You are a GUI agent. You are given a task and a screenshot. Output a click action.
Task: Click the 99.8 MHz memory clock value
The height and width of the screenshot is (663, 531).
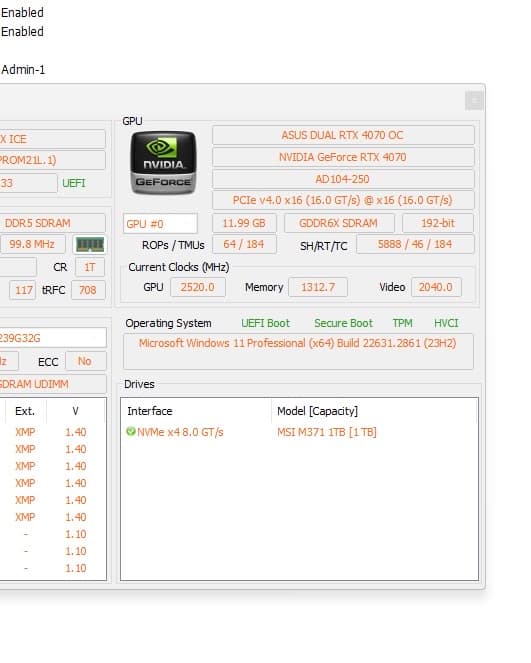(x=33, y=244)
